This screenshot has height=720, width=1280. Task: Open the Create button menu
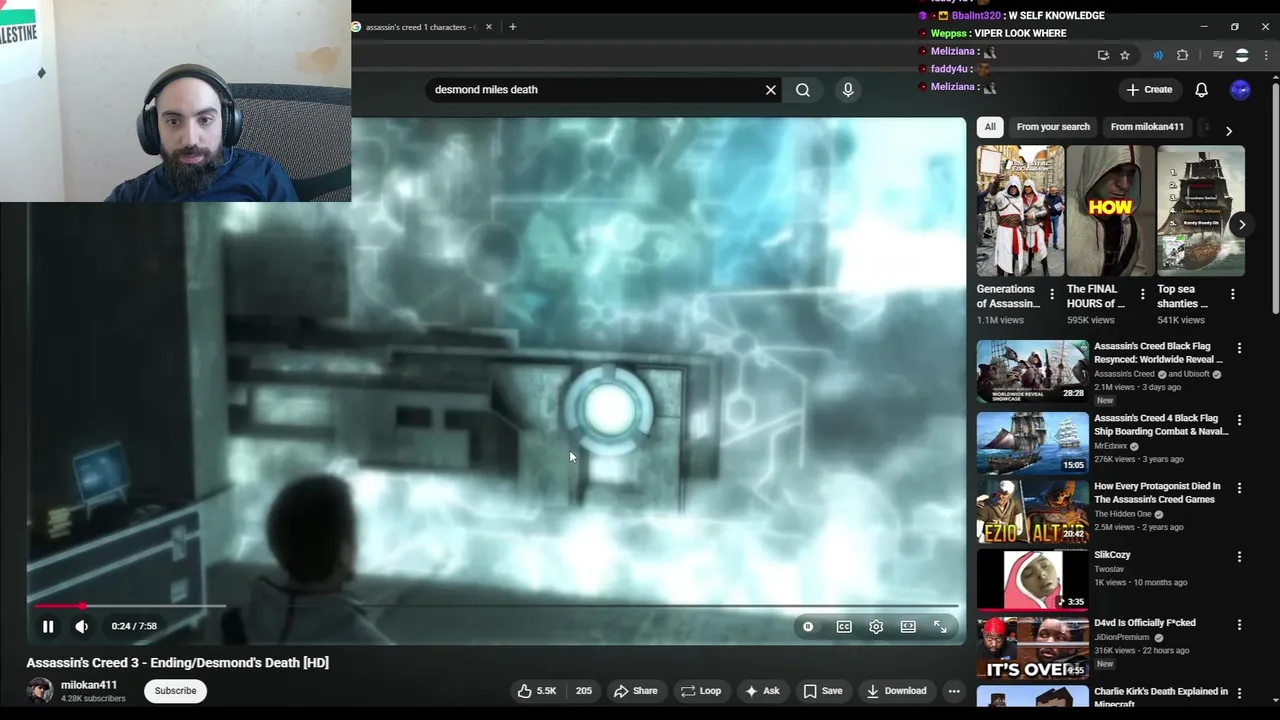click(1149, 90)
